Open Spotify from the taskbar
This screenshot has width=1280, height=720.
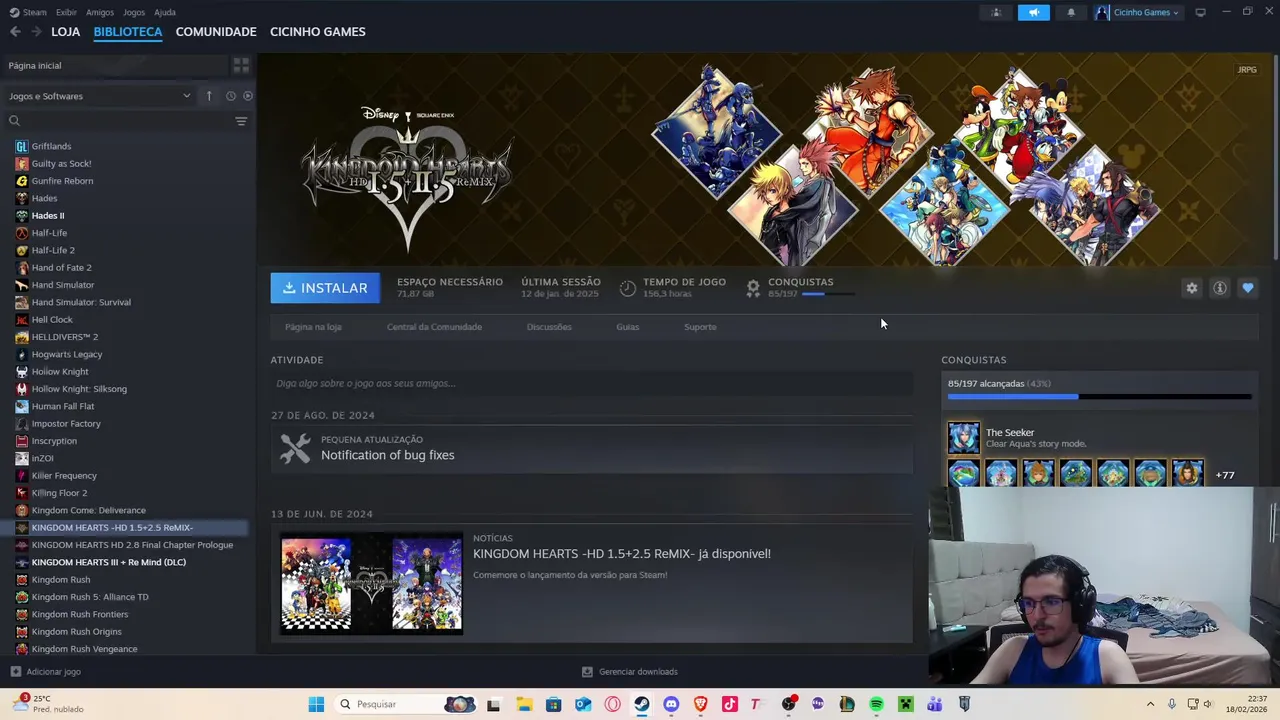(876, 704)
